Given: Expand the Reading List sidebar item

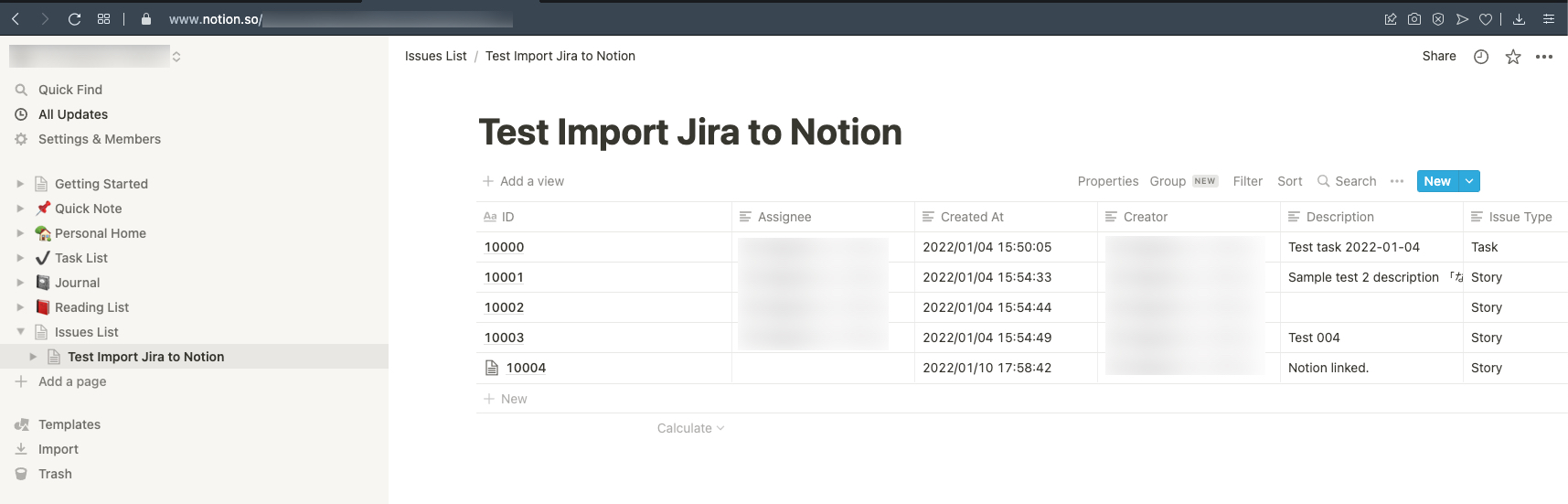Looking at the screenshot, I should click(x=20, y=307).
